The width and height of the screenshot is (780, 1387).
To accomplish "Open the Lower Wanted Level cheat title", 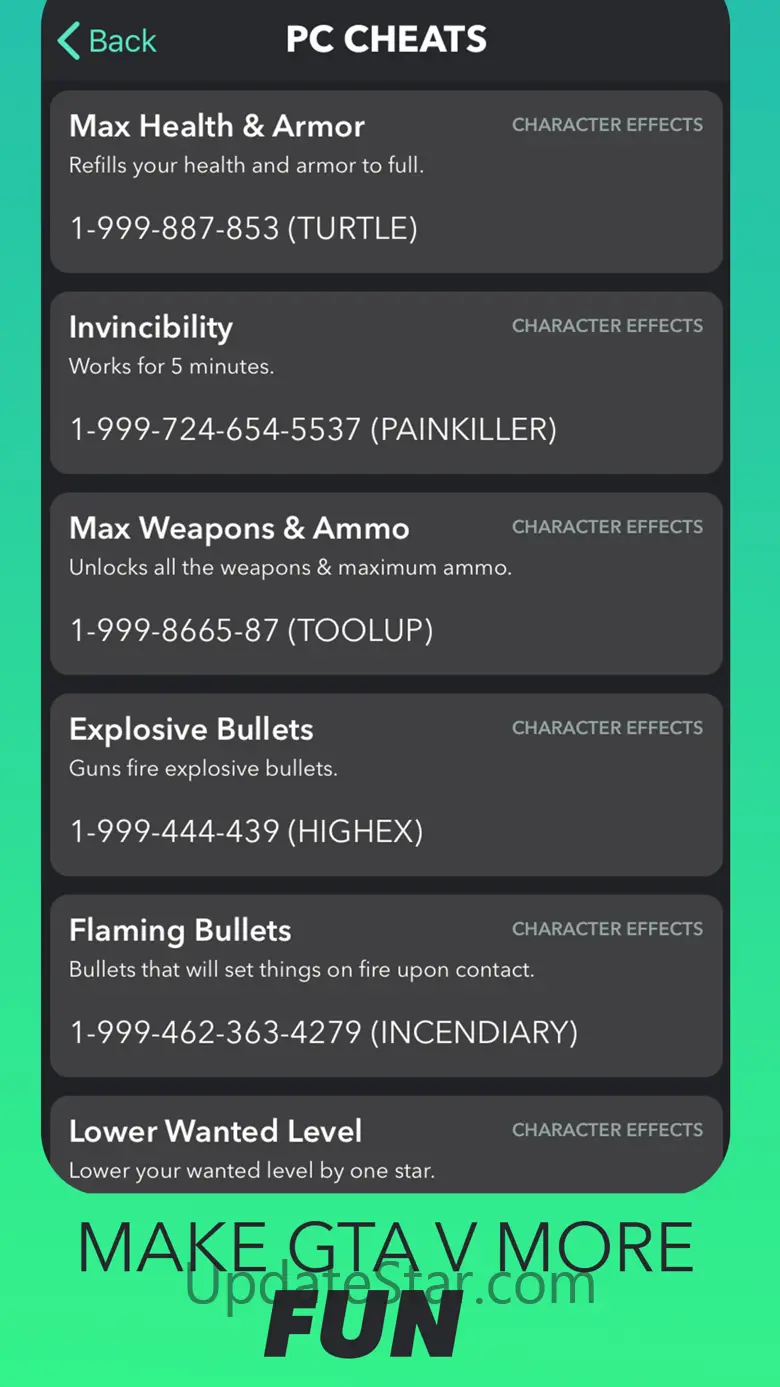I will (x=215, y=1131).
